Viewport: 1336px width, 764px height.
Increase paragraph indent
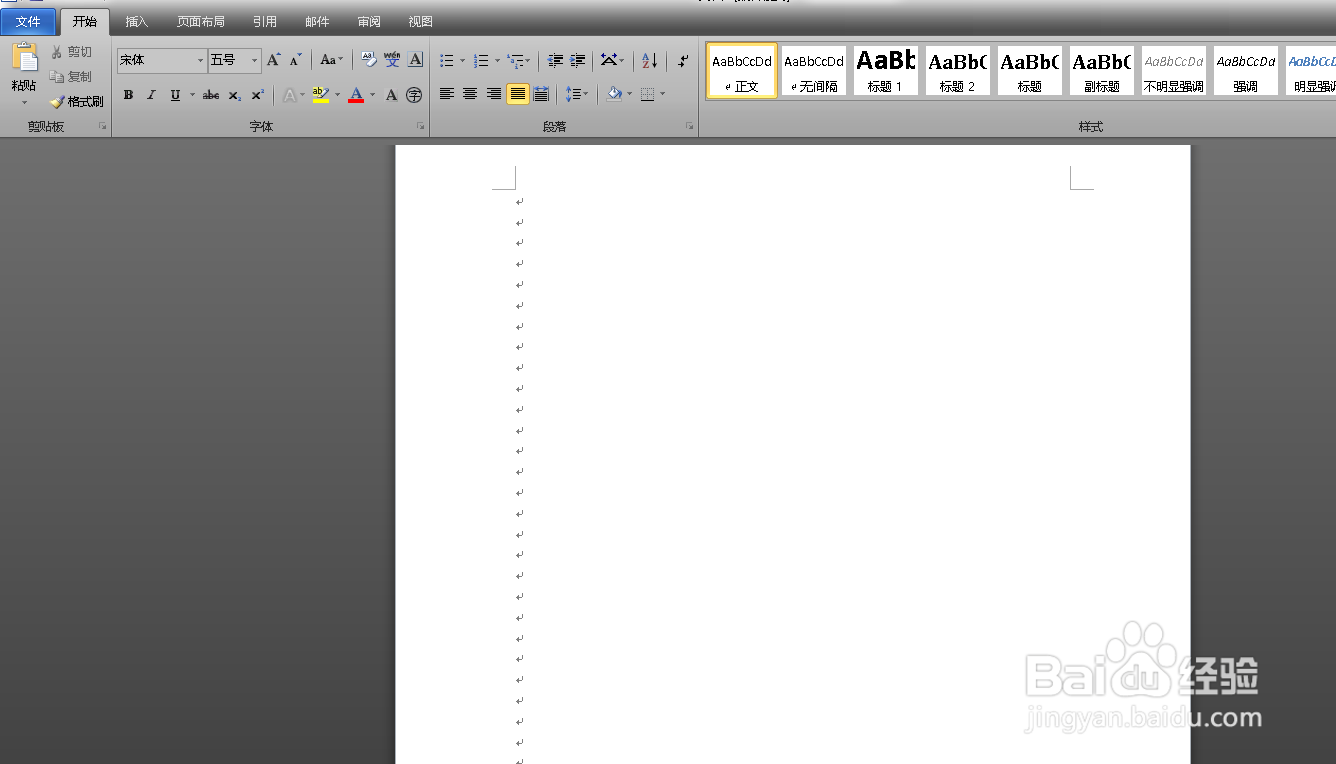[x=577, y=61]
